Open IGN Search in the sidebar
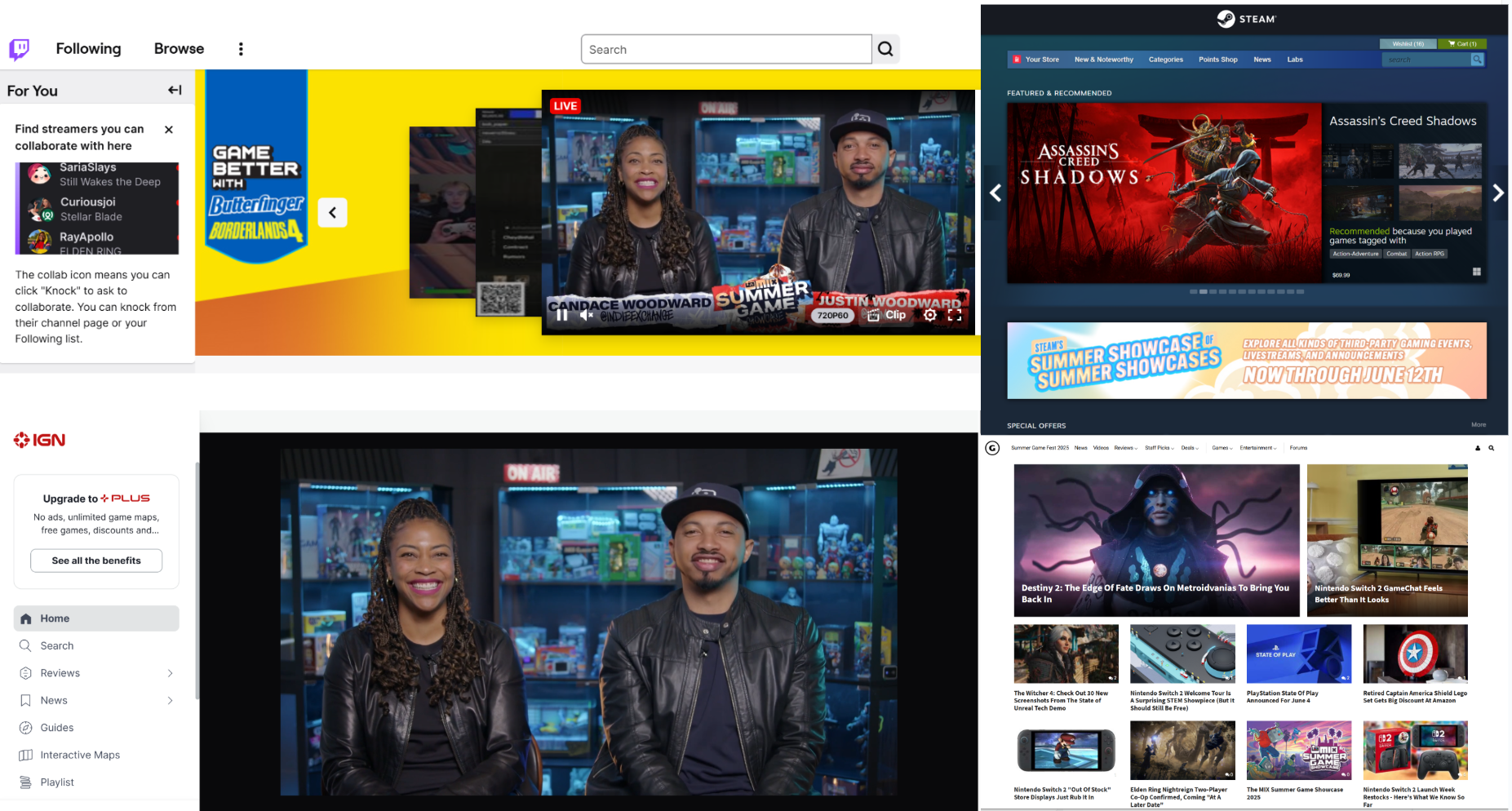 click(96, 645)
